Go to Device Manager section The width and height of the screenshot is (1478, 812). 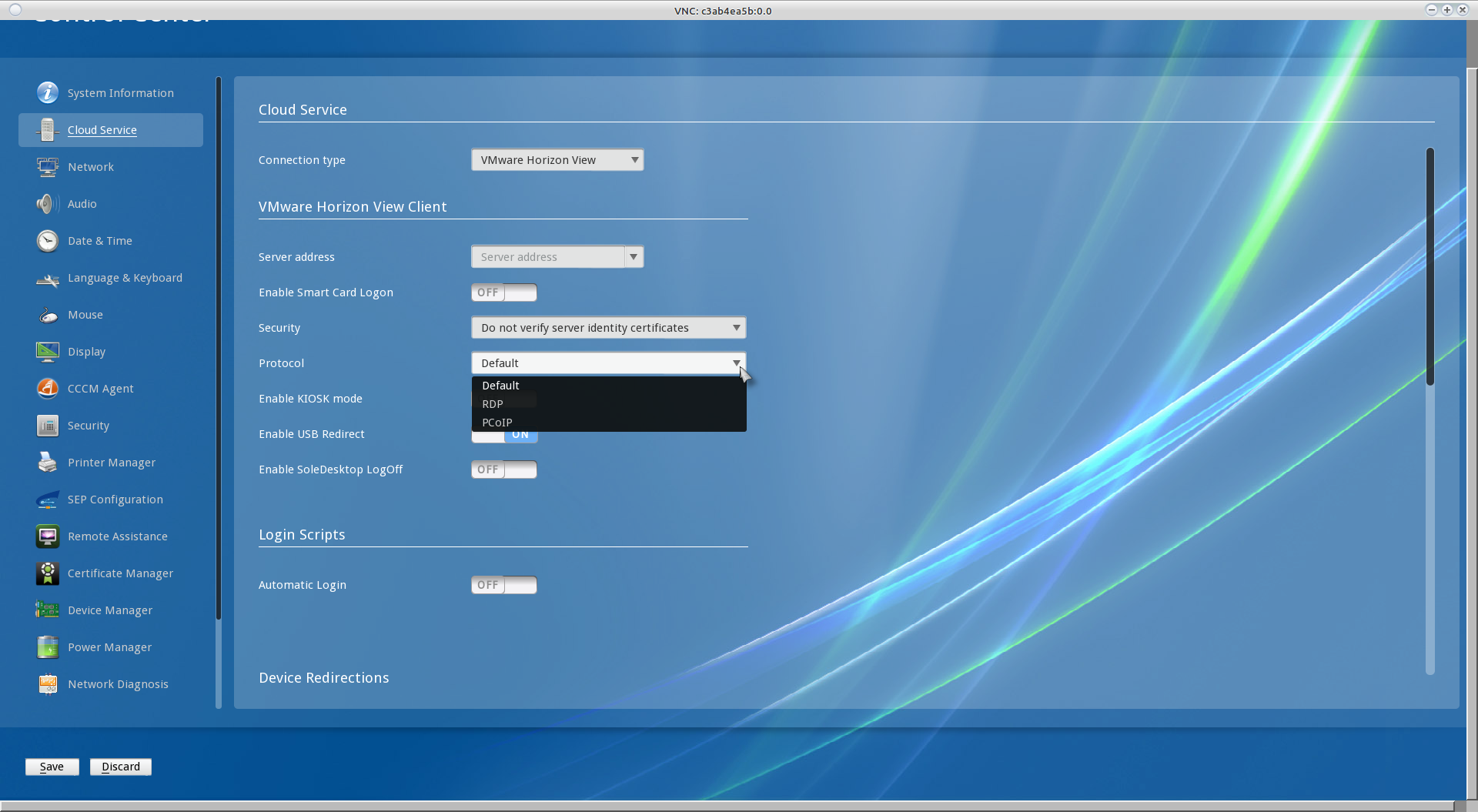click(x=110, y=610)
